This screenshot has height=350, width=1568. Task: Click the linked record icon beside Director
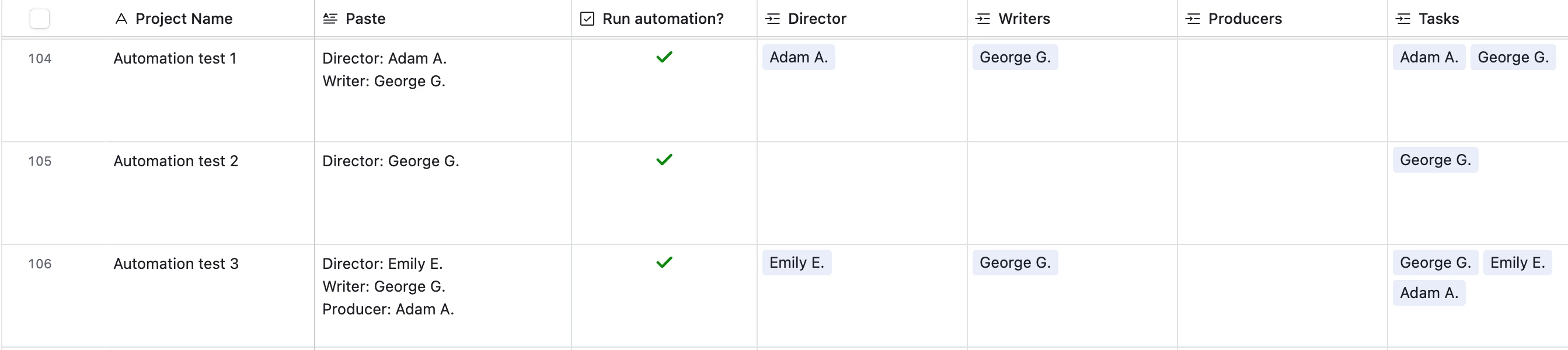point(772,19)
